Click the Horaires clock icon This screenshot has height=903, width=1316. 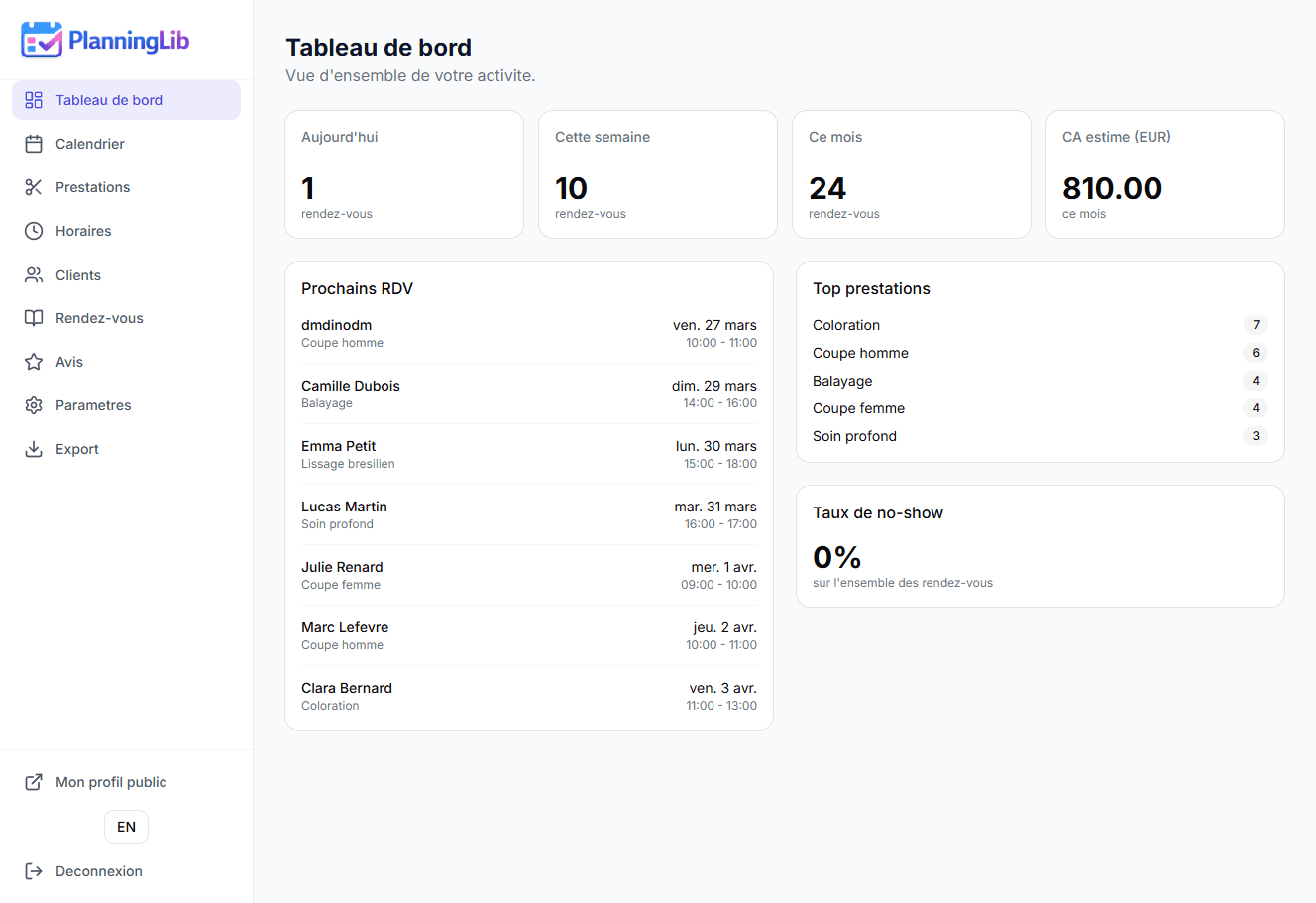click(33, 230)
